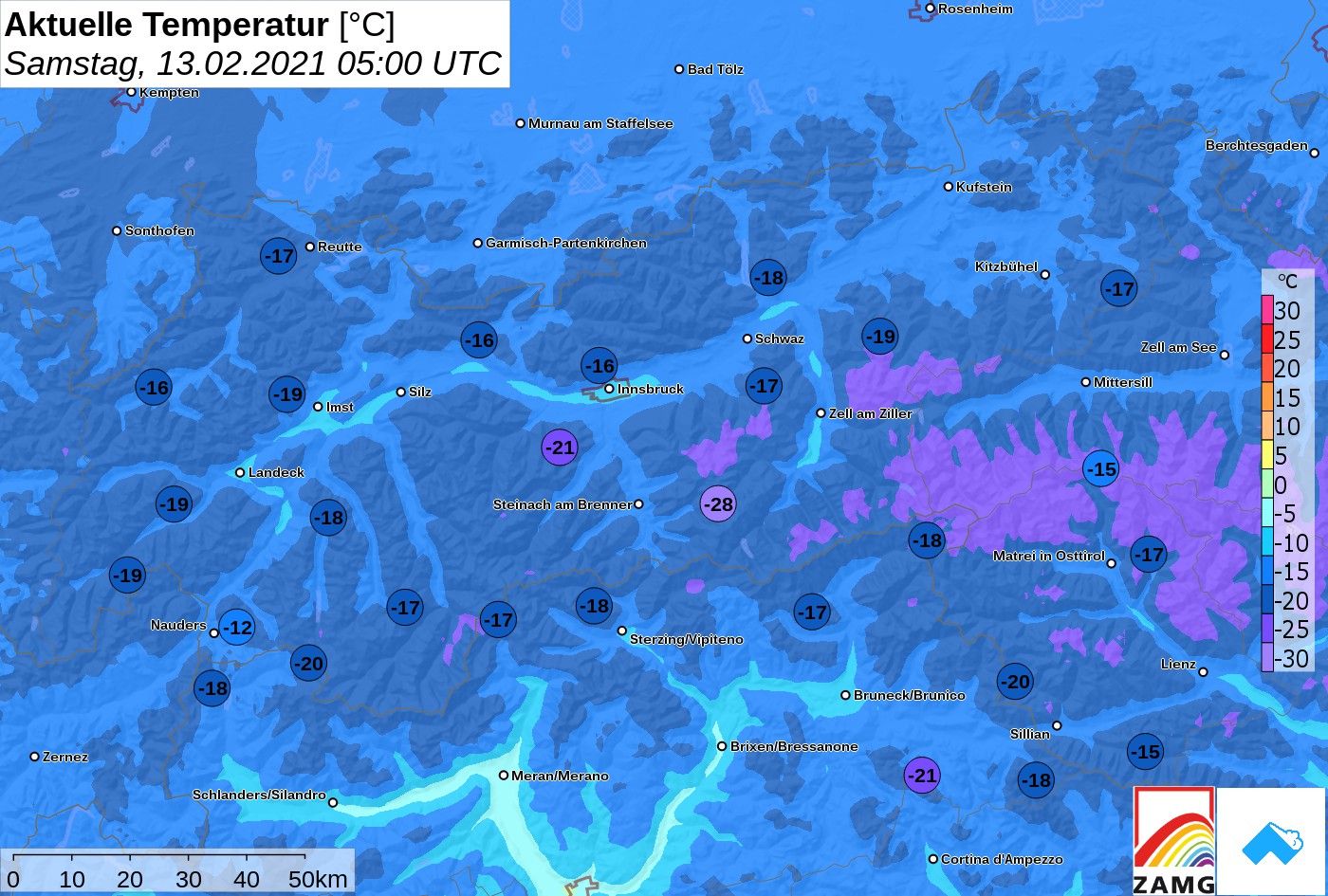The image size is (1328, 896).
Task: Click the Sonthofen label
Action: pos(159,230)
